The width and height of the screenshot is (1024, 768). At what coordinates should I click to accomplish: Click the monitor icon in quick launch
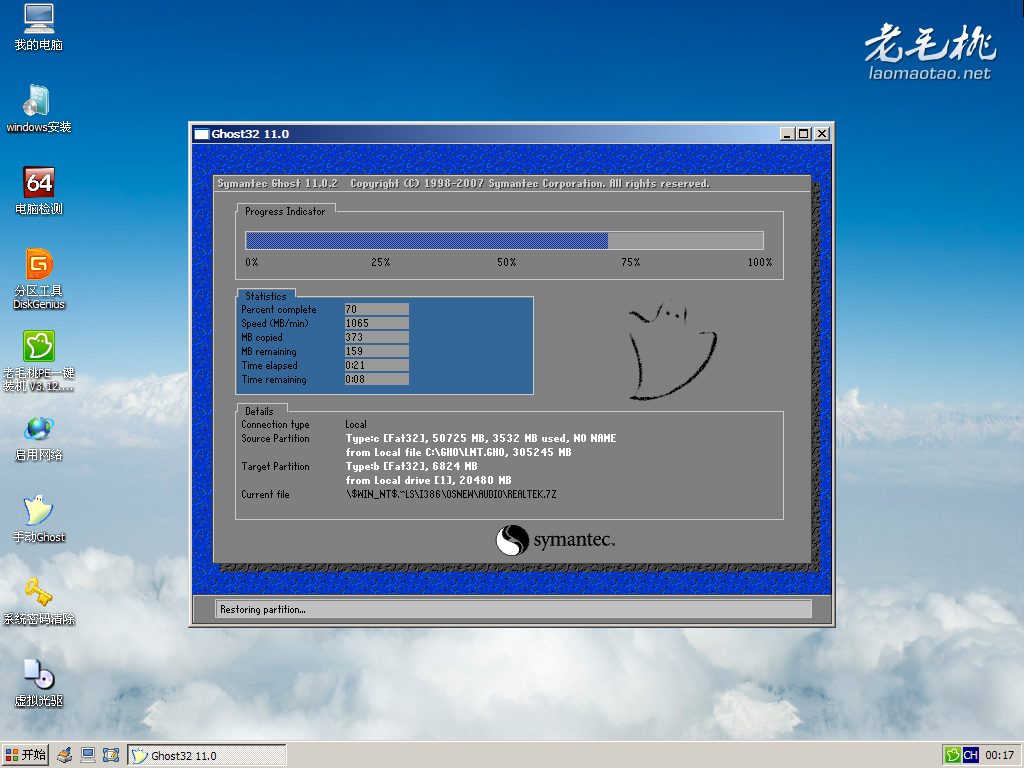[88, 756]
